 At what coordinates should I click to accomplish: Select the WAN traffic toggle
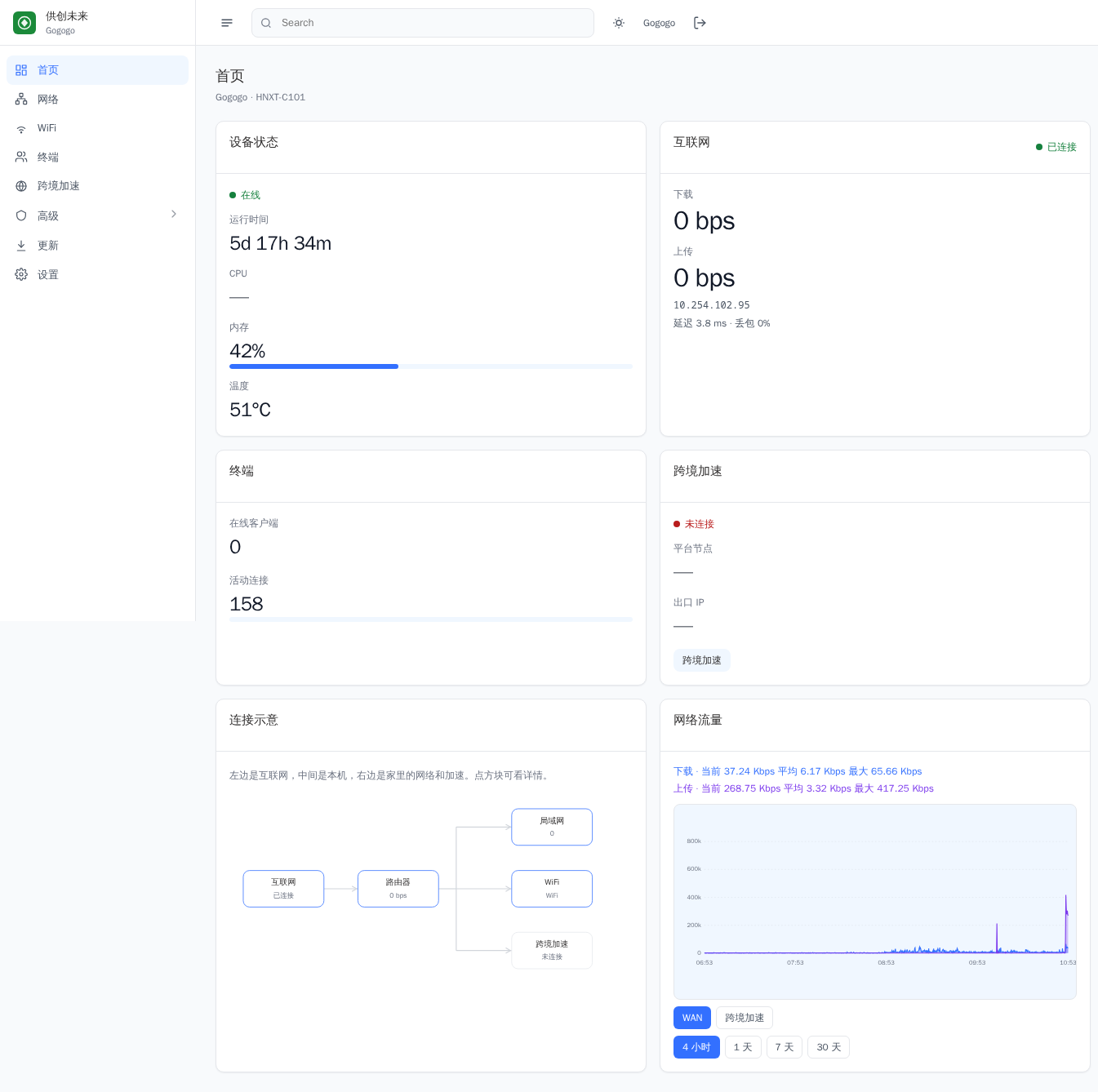[x=692, y=1018]
